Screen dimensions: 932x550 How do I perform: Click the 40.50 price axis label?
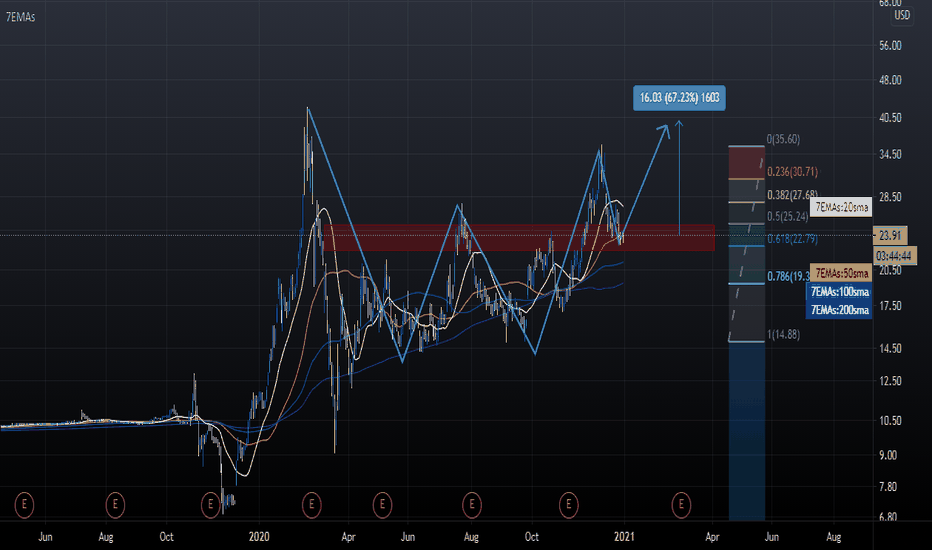(890, 118)
